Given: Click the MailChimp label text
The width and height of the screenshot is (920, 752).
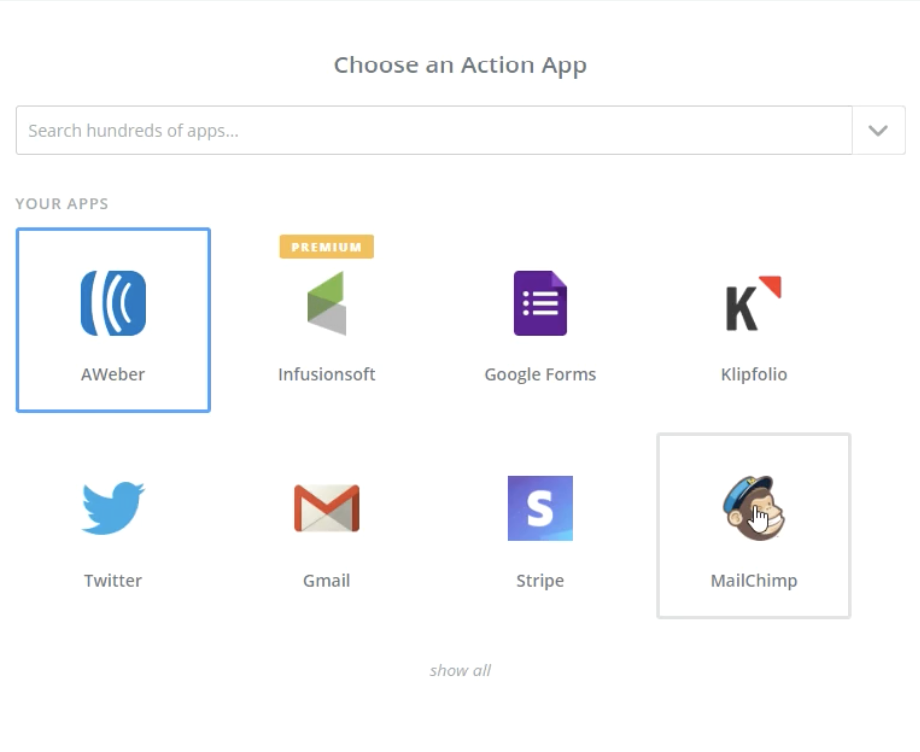Looking at the screenshot, I should pos(754,581).
